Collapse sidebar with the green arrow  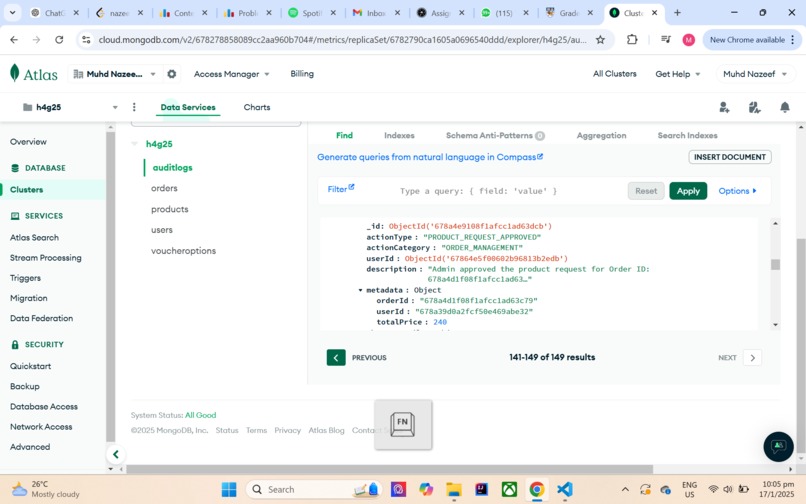pyautogui.click(x=116, y=454)
